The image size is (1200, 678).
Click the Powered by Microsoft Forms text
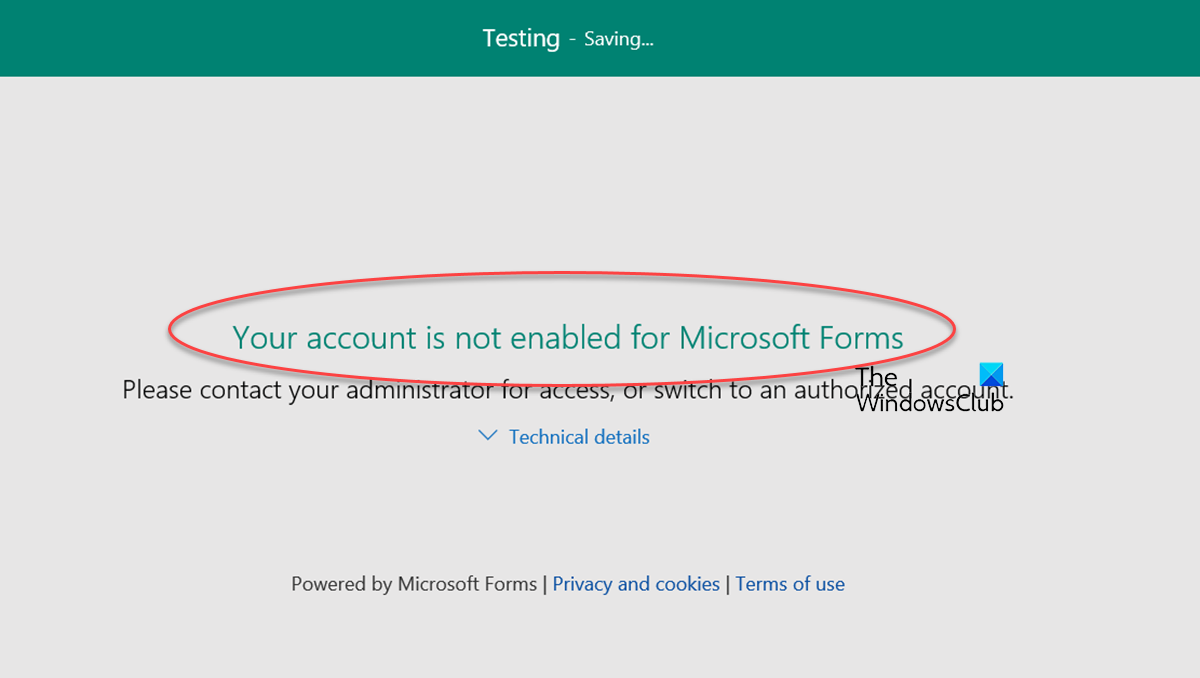tap(414, 584)
